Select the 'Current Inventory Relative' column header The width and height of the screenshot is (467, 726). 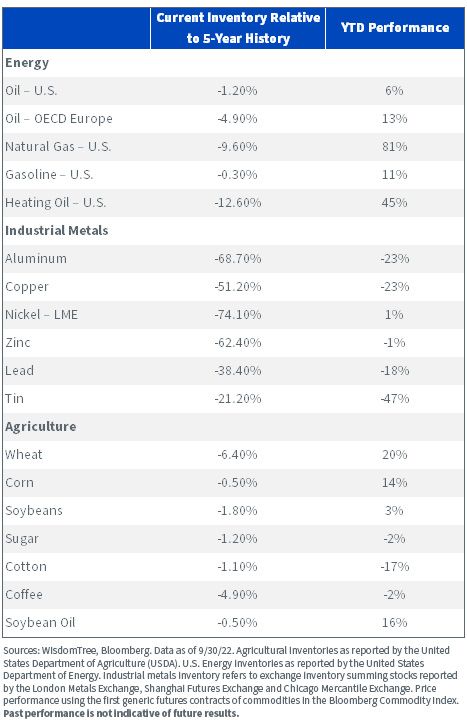coord(238,28)
